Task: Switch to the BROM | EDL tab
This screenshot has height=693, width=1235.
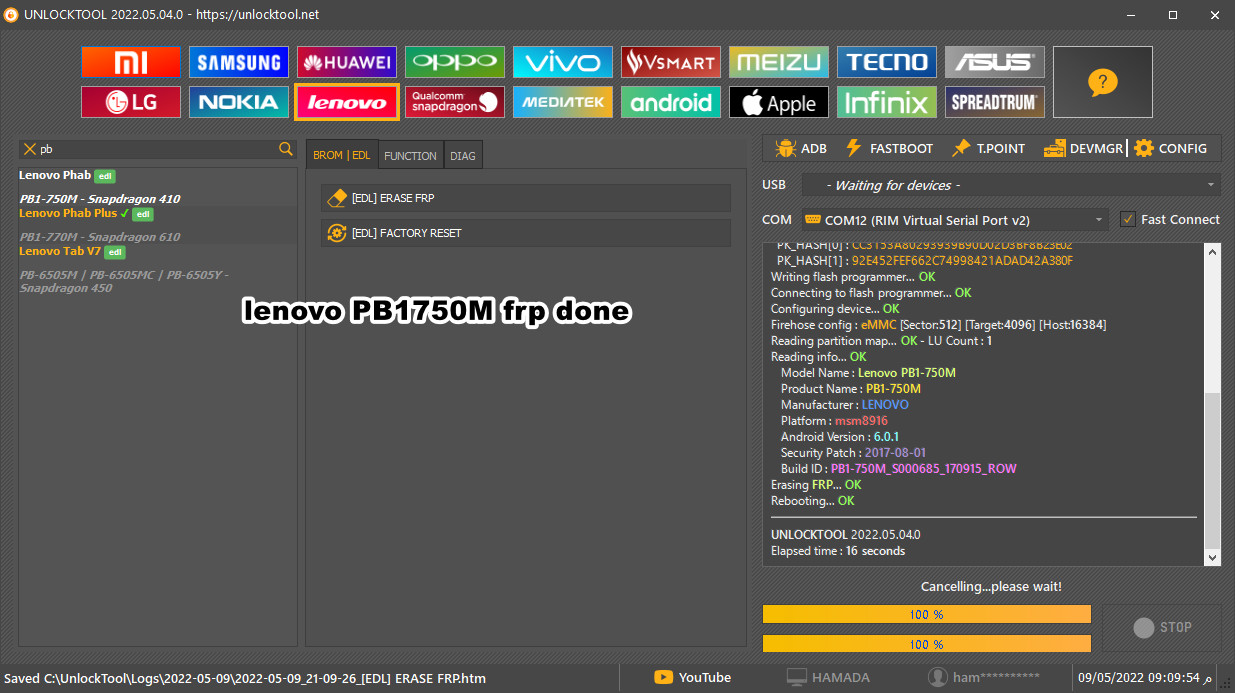Action: pos(342,155)
